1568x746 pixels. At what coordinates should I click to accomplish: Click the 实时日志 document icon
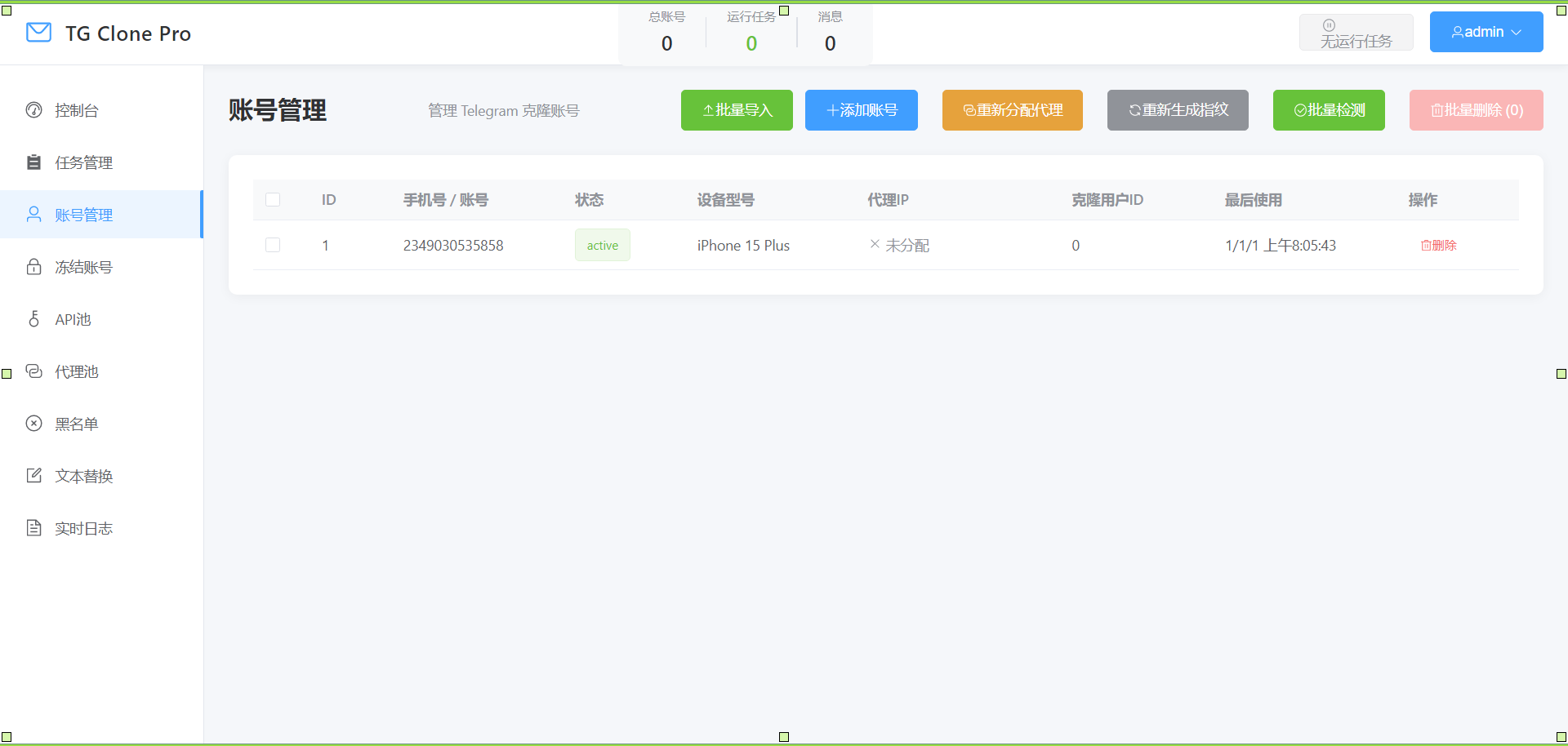[x=33, y=528]
